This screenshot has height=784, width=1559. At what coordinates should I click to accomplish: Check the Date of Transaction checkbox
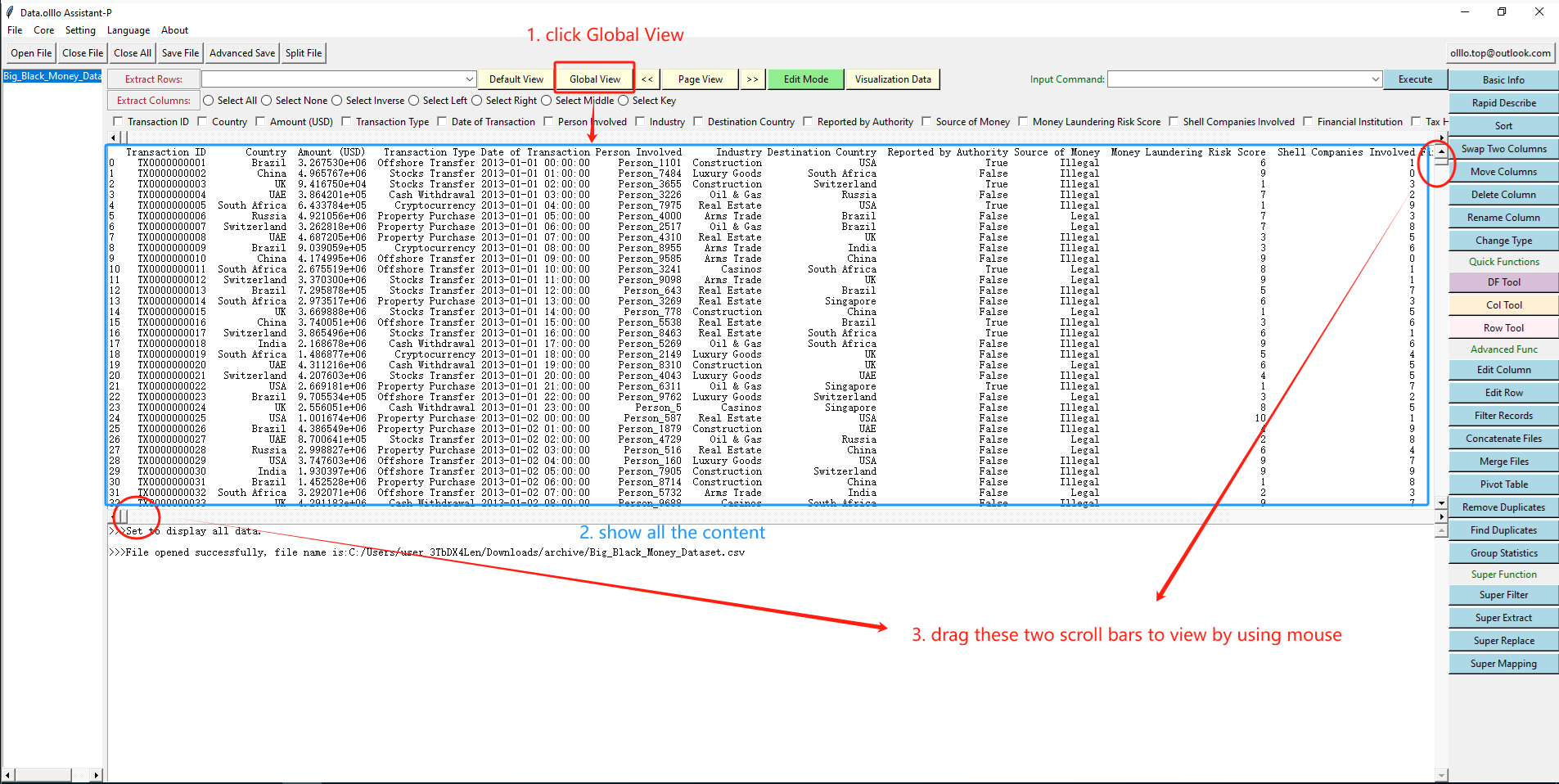442,122
